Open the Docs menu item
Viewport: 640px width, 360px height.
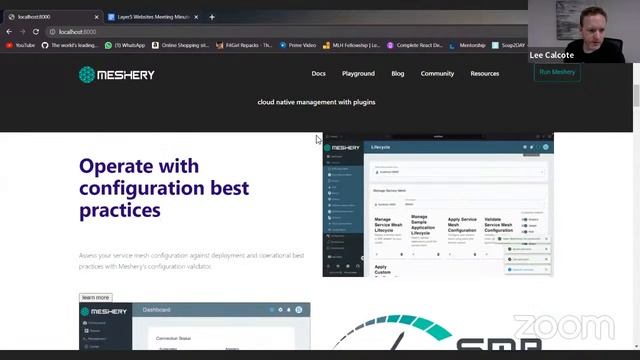point(318,73)
